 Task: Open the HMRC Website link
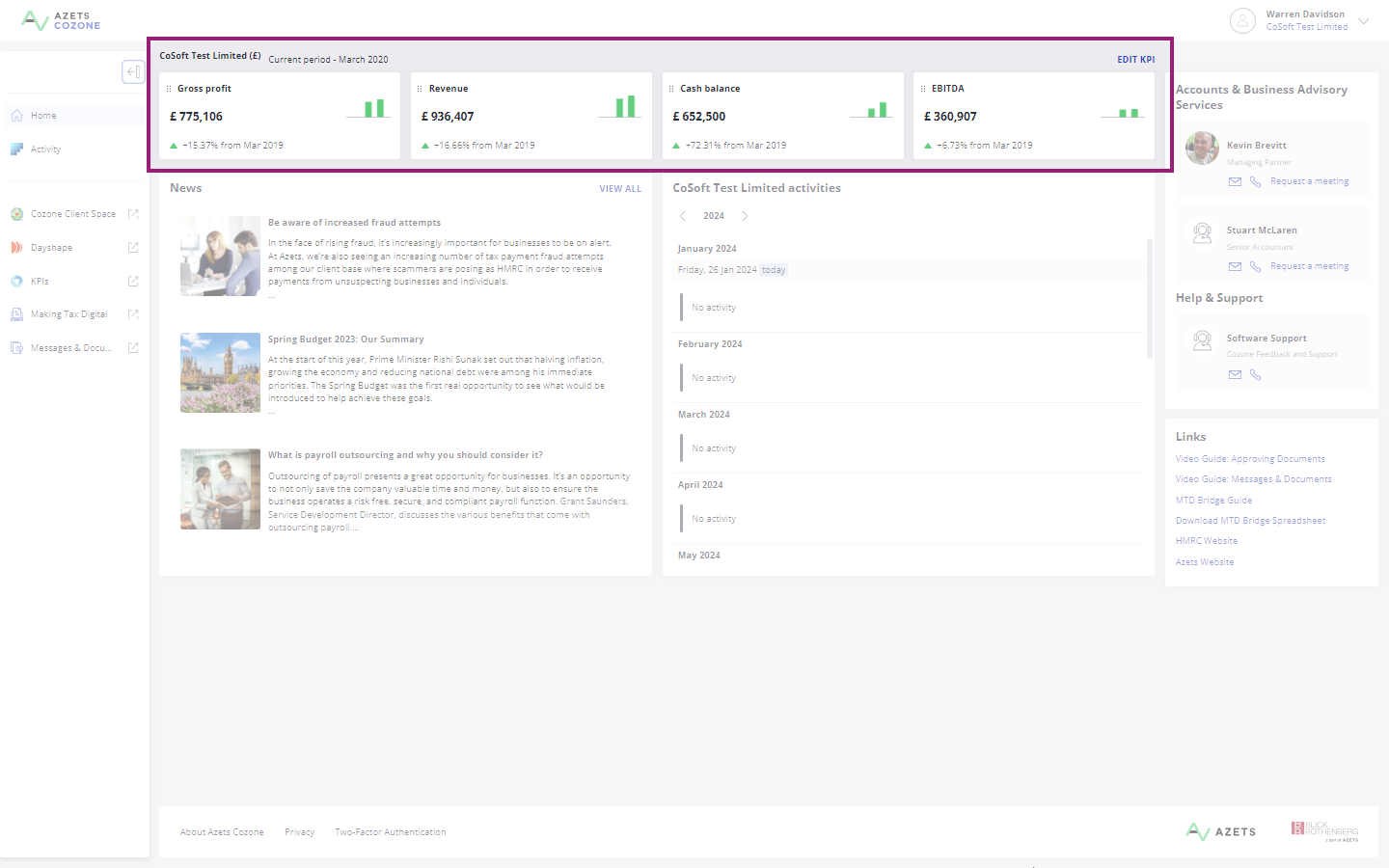1206,540
